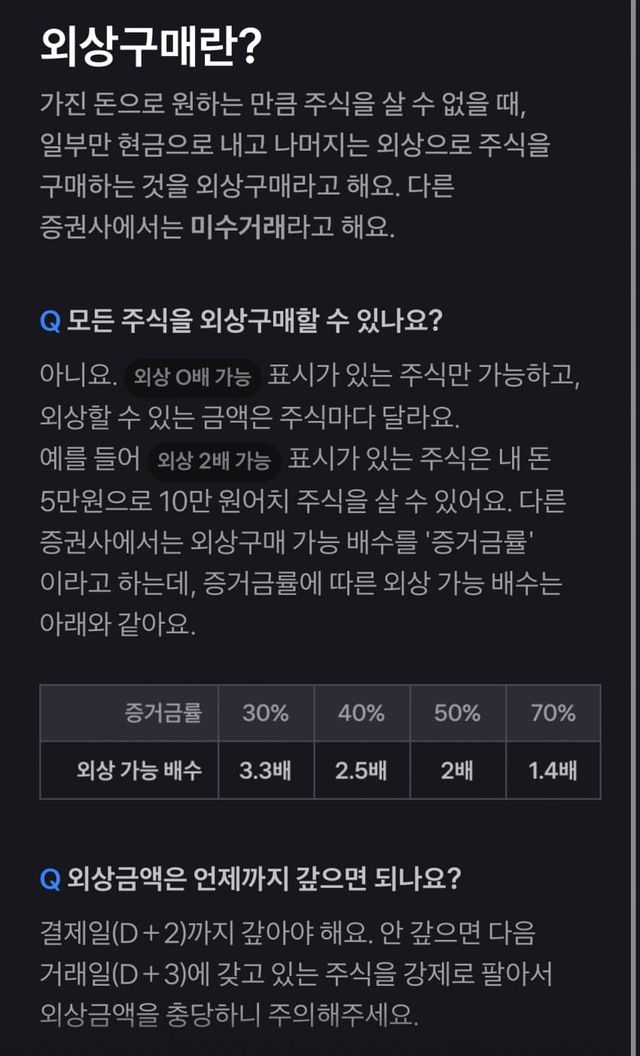Click the blue Q icon before '모든 주식을'
This screenshot has width=640, height=1056.
(x=50, y=322)
